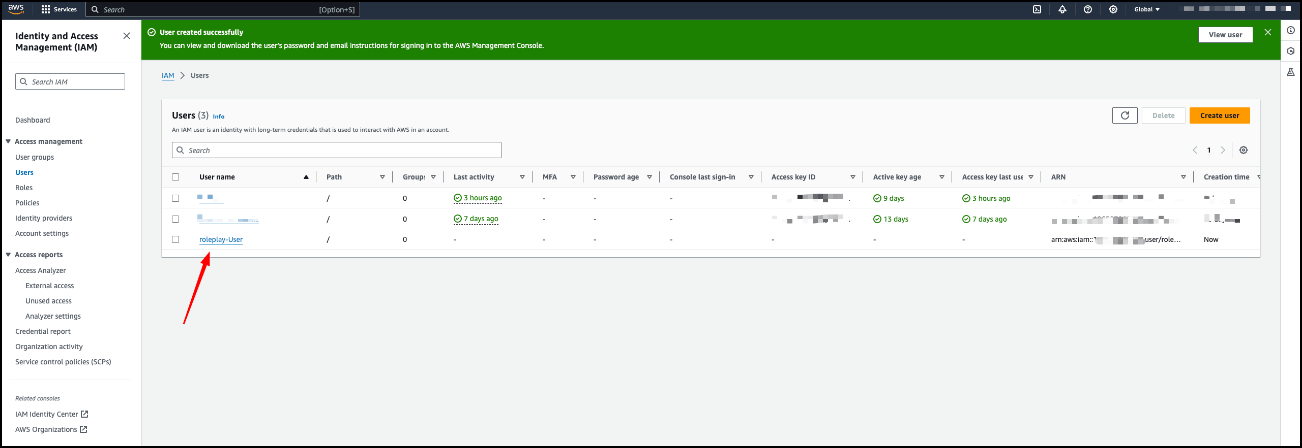Click the '9 days' active key age
The image size is (1302, 448).
click(891, 198)
